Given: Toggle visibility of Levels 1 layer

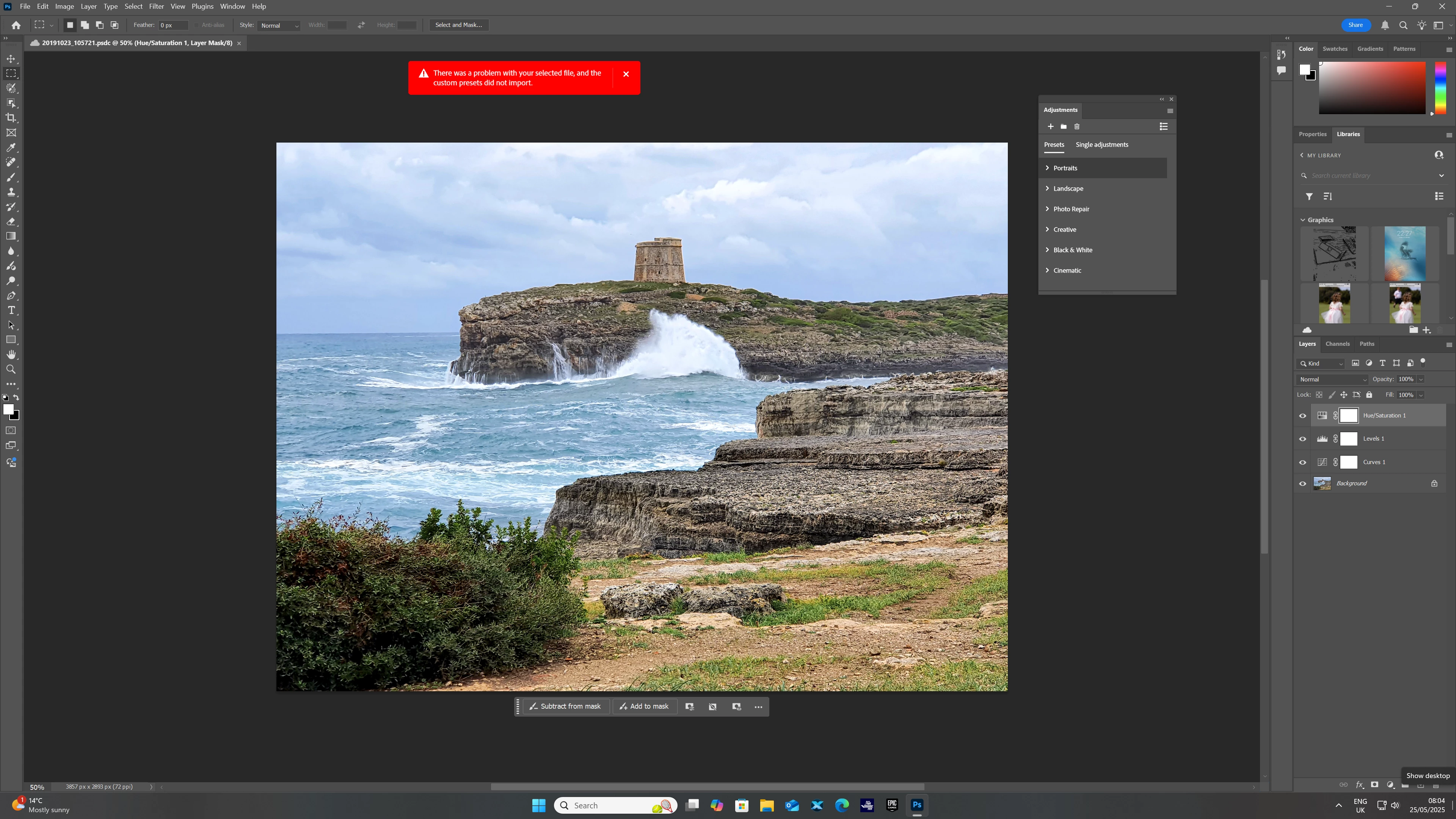Looking at the screenshot, I should tap(1303, 439).
